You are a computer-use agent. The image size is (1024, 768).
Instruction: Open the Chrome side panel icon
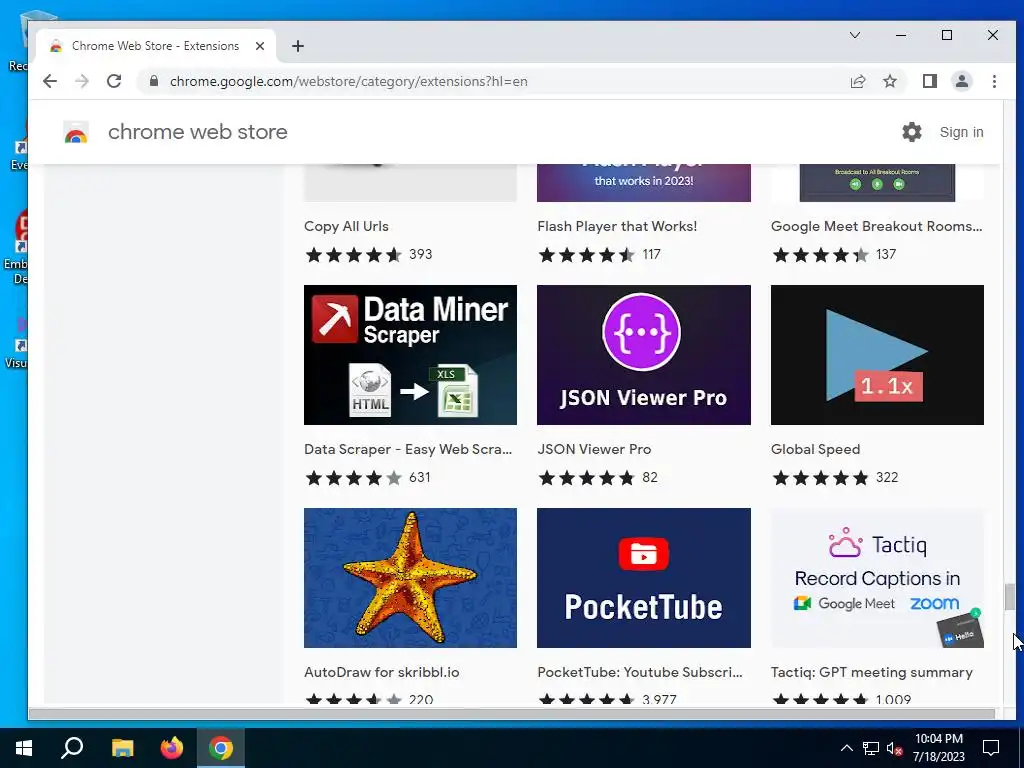pos(929,81)
